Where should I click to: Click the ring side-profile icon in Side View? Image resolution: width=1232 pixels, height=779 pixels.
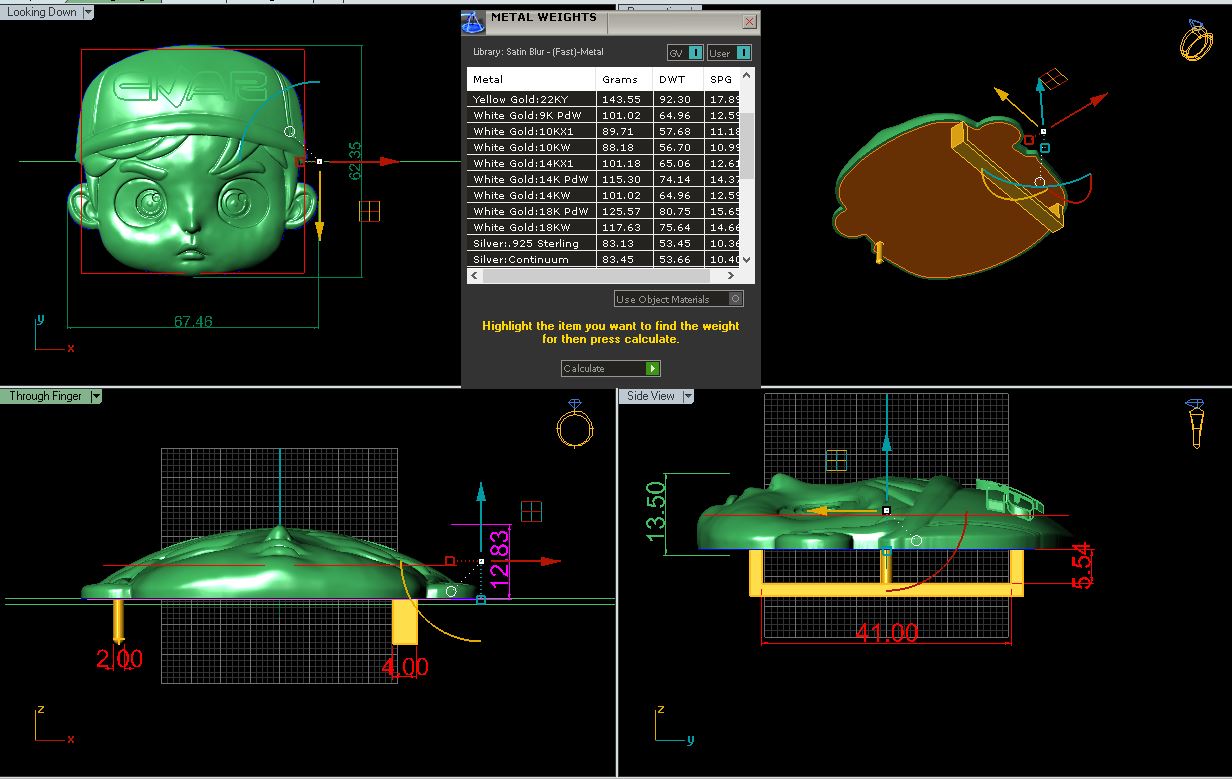1195,423
